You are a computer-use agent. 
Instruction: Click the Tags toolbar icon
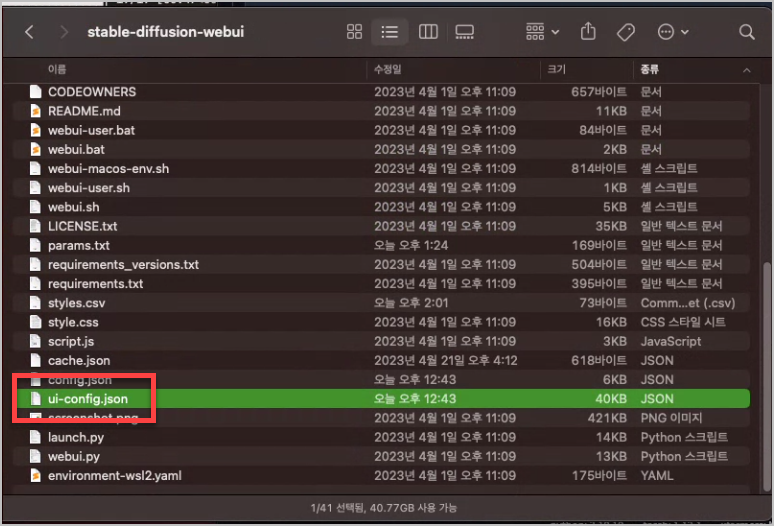tap(625, 33)
